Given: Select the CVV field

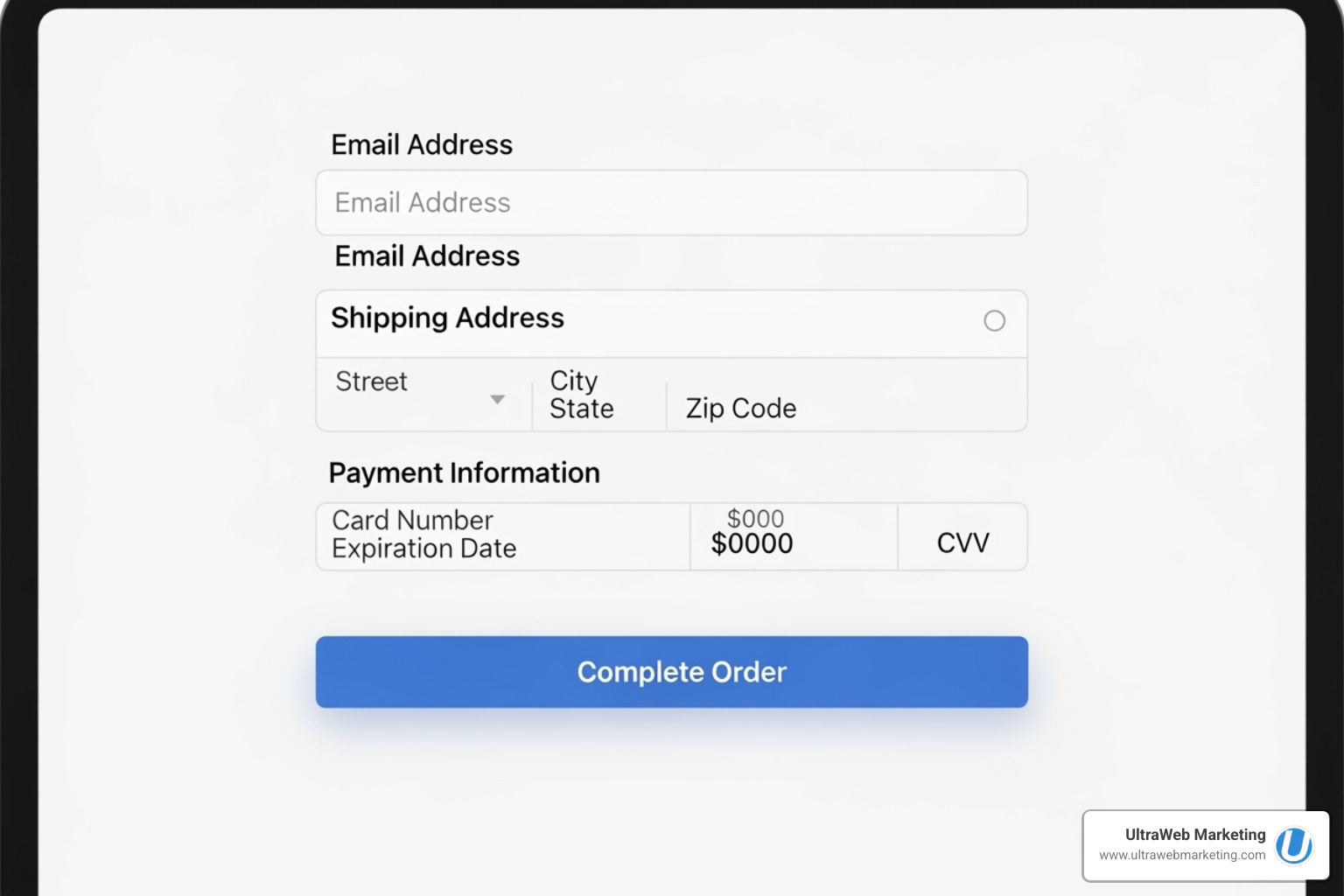Looking at the screenshot, I should pos(962,542).
